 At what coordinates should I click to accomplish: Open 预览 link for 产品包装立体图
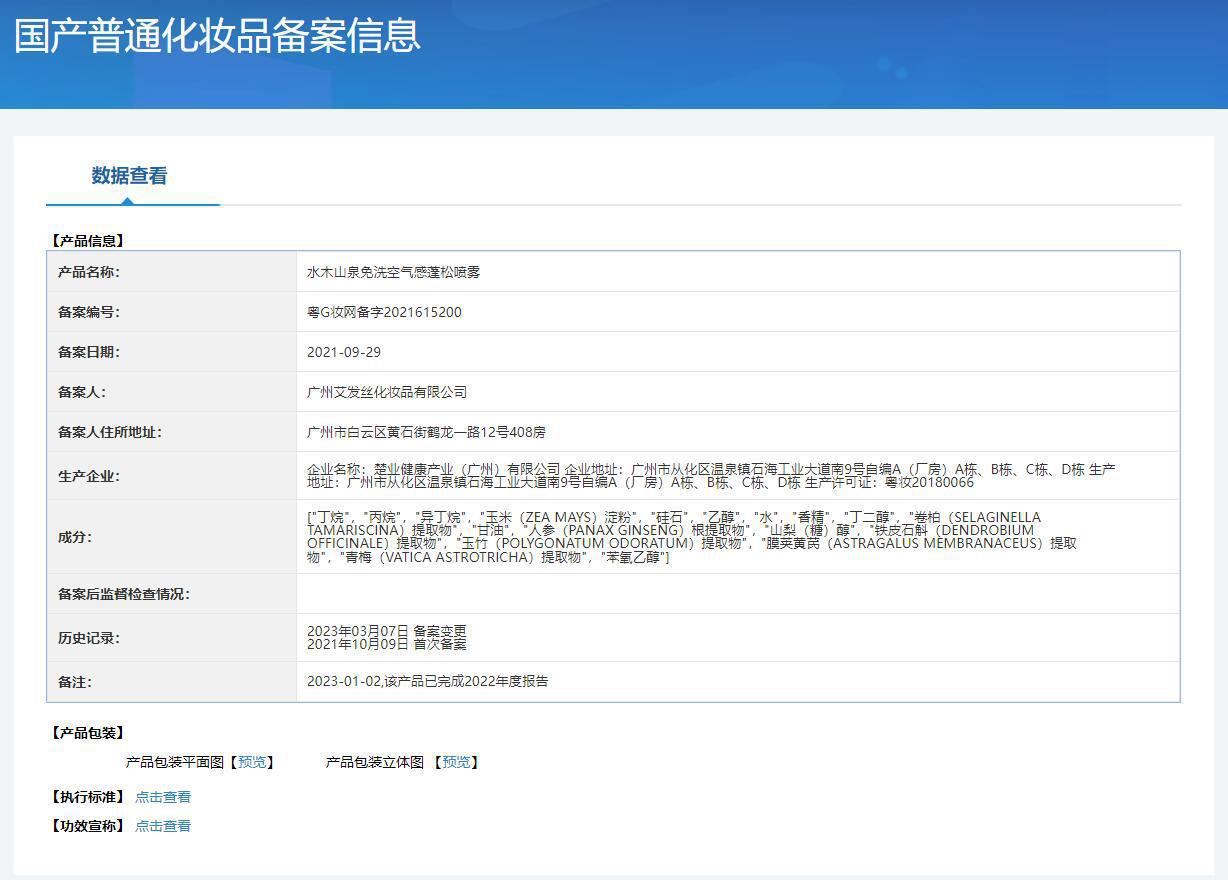456,762
